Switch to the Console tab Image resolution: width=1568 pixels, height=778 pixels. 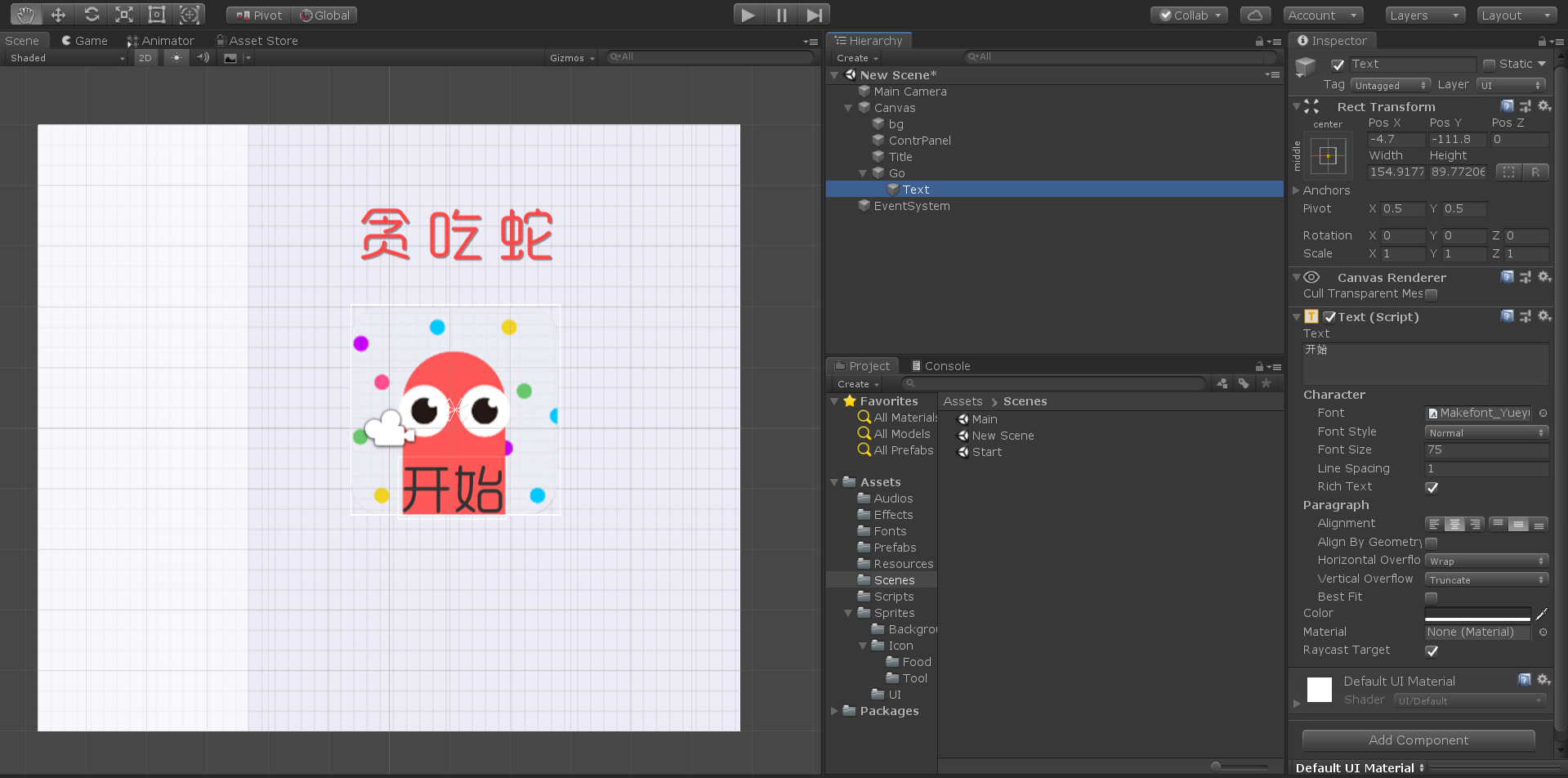[940, 366]
